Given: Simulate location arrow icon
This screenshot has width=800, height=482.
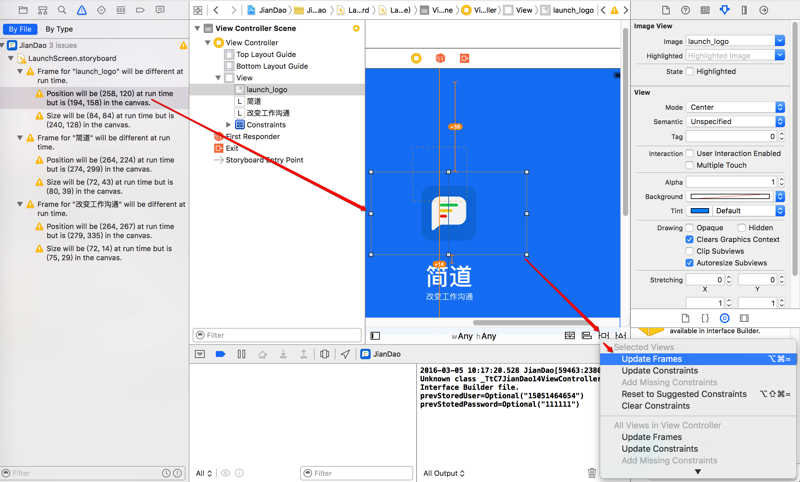Looking at the screenshot, I should [345, 354].
